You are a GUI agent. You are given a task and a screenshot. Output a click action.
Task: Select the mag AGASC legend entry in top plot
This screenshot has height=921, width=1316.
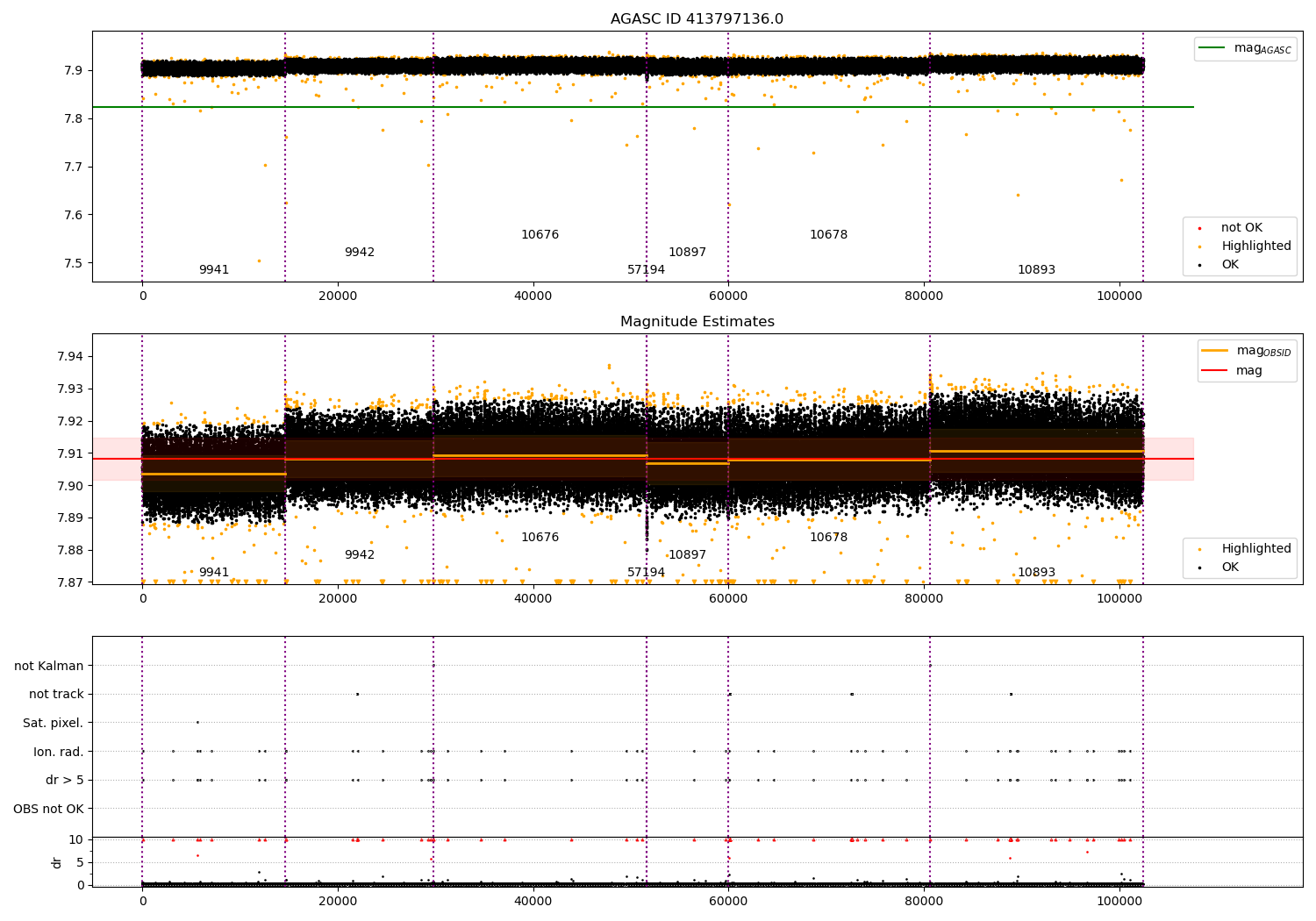(1245, 48)
